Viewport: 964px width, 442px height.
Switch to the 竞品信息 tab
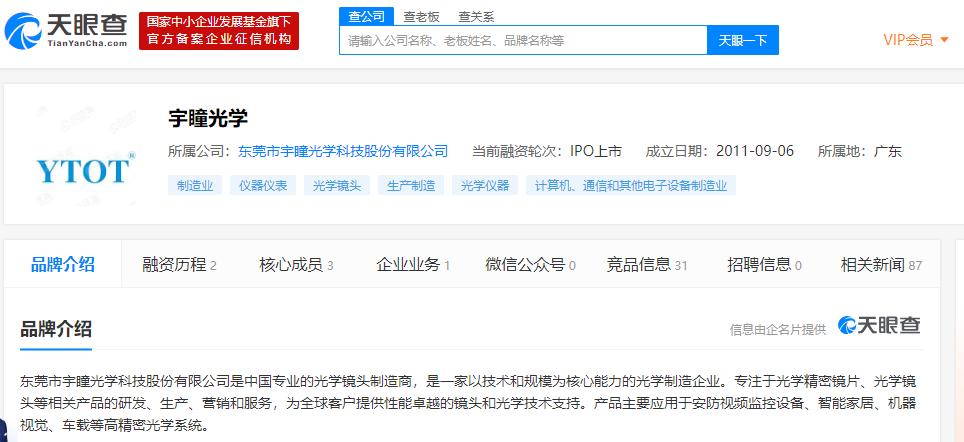647,265
